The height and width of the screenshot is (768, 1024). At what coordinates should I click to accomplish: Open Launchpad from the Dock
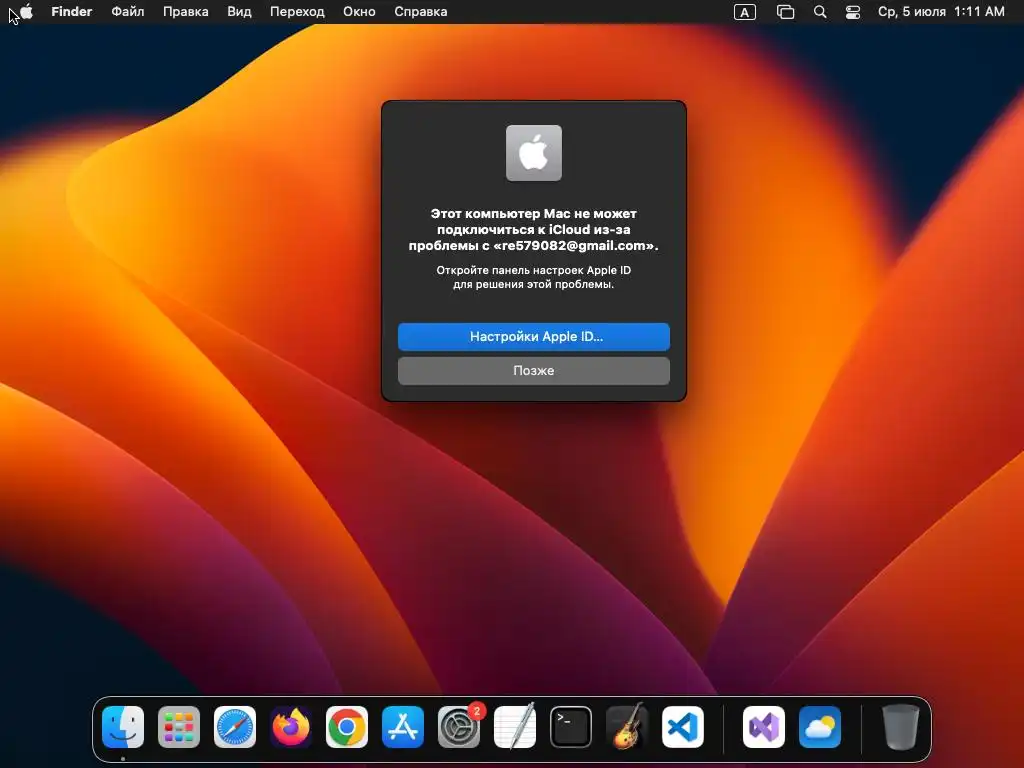point(179,727)
